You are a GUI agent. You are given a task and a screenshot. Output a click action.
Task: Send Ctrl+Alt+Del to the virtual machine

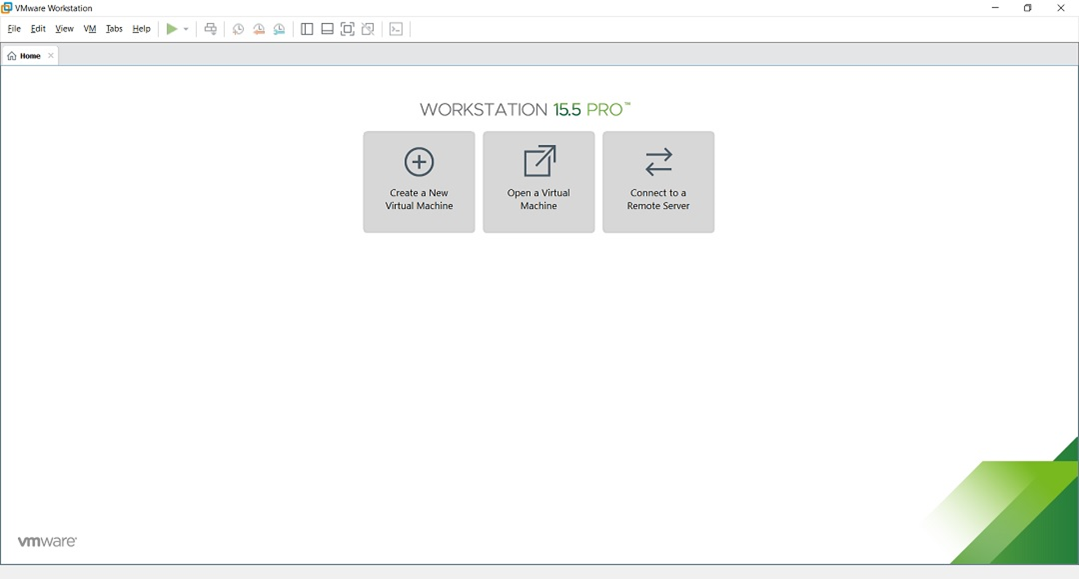click(x=210, y=28)
